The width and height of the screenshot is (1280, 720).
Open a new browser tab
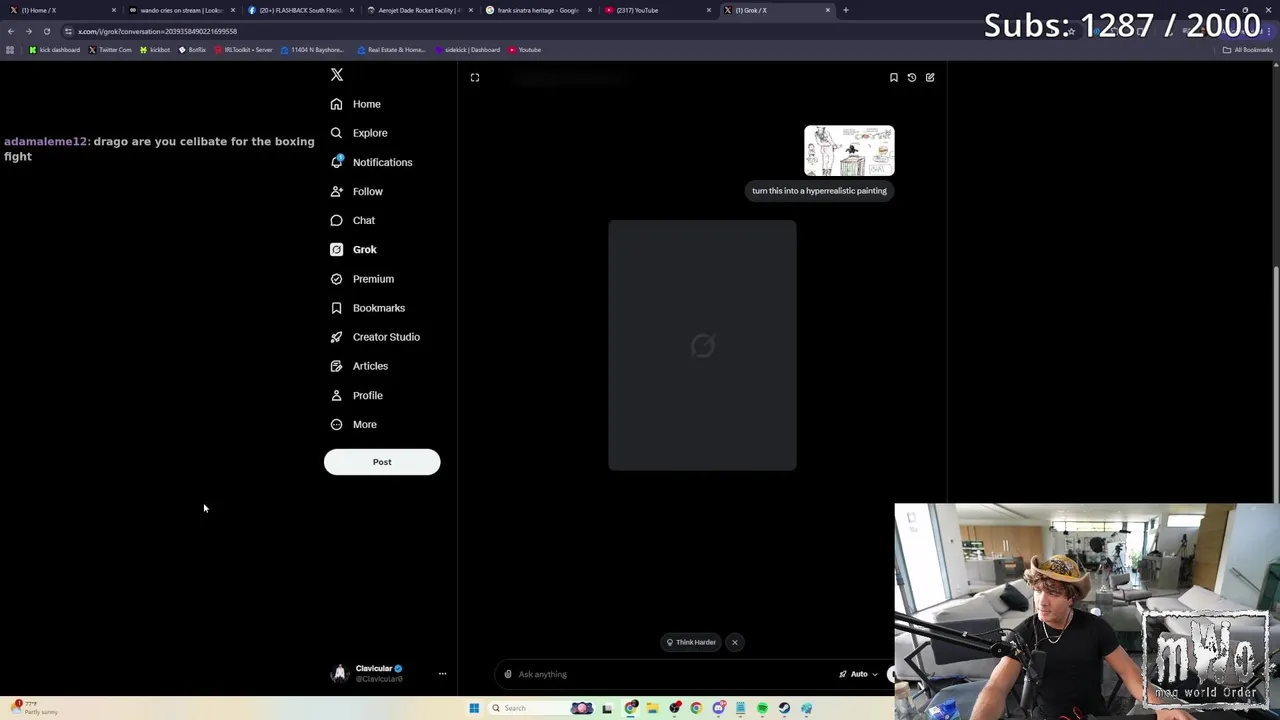846,10
